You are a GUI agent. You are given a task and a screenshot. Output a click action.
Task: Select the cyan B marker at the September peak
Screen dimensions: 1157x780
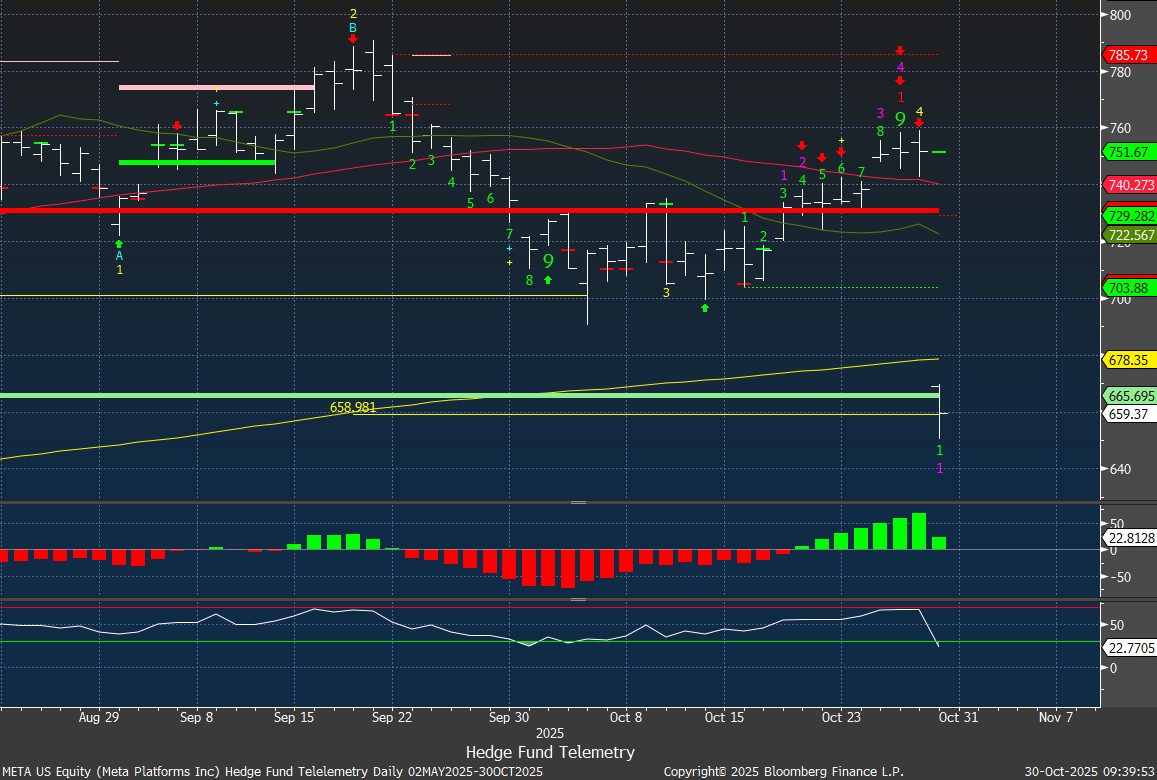353,28
